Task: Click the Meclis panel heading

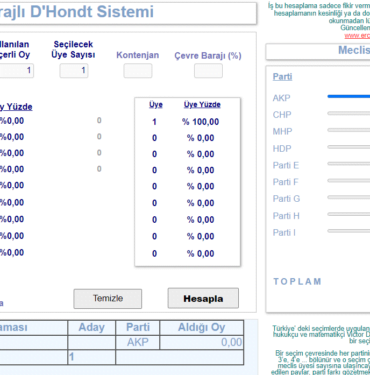Action: tap(354, 50)
